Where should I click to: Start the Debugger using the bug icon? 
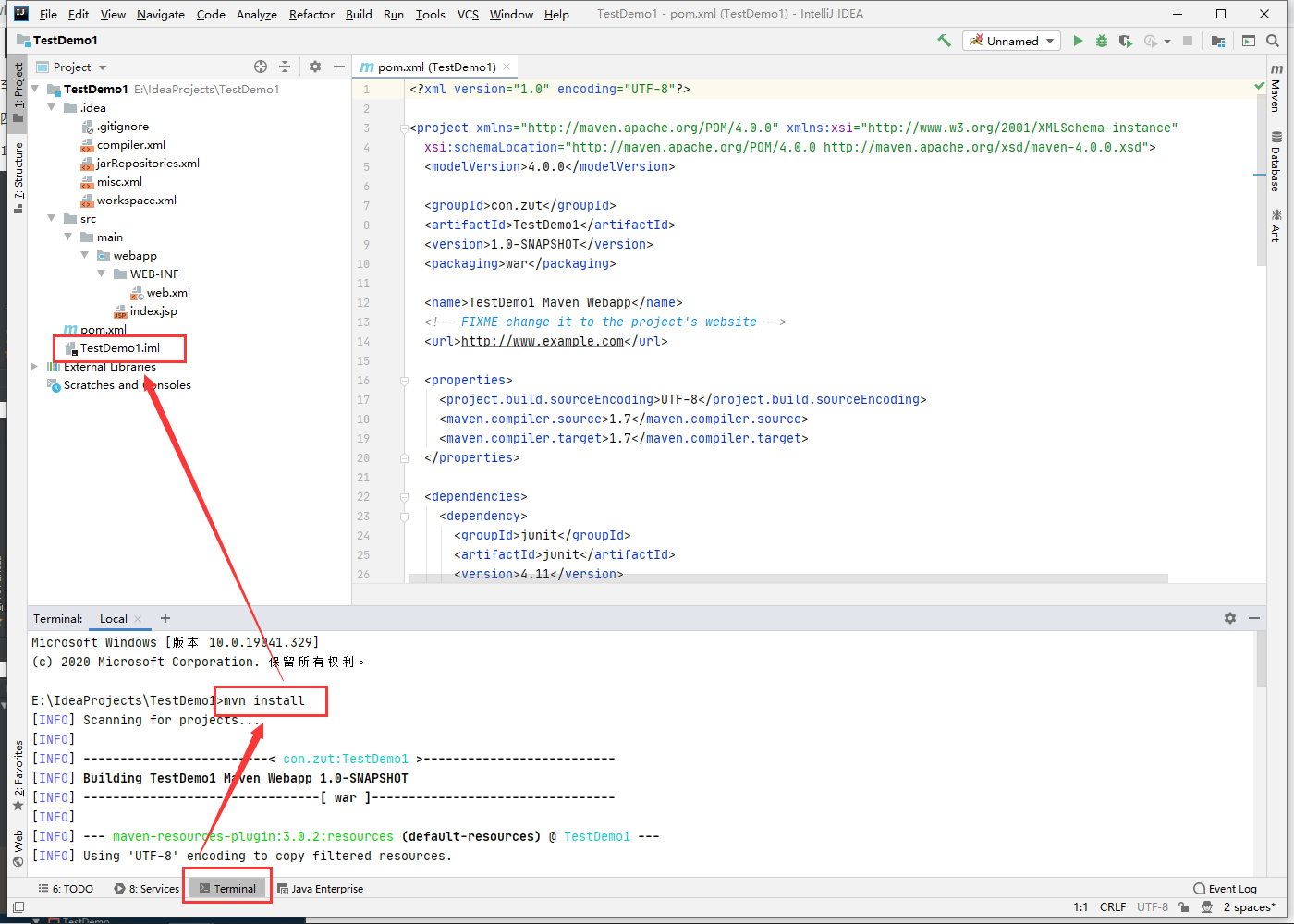[x=1100, y=41]
